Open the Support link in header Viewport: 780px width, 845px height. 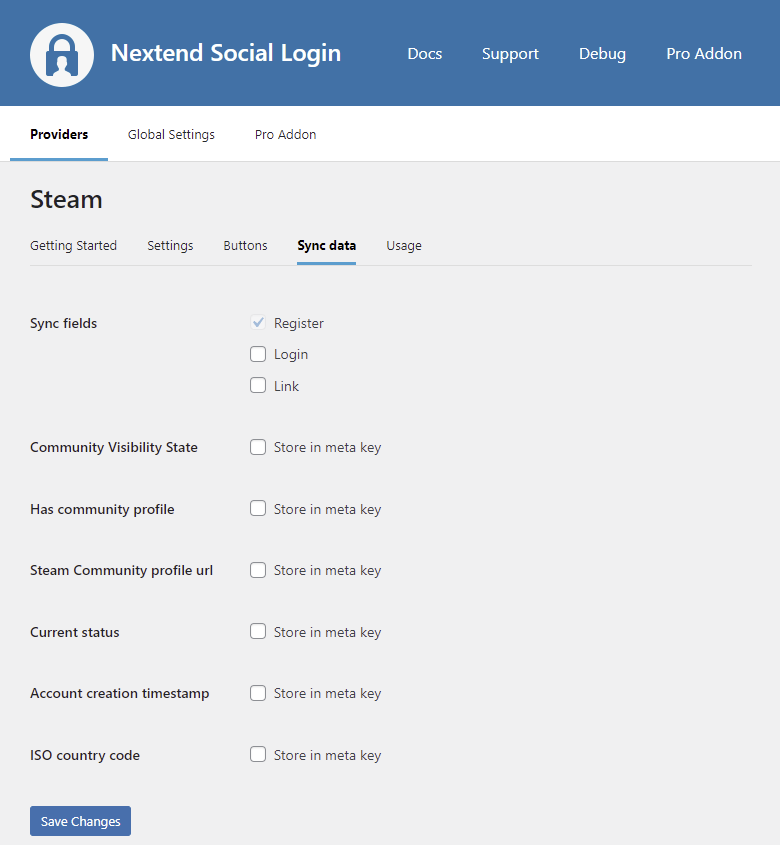pos(510,54)
